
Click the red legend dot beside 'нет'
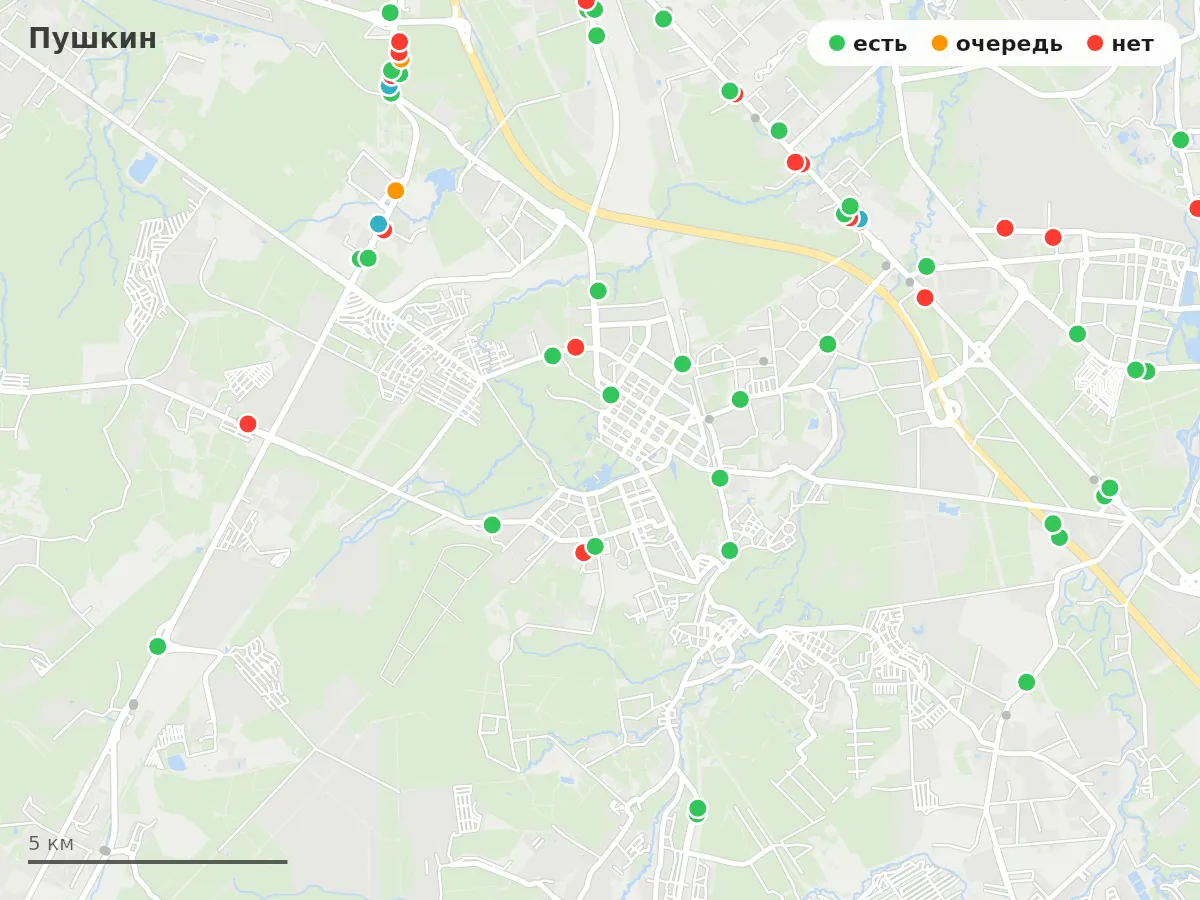[x=1096, y=44]
